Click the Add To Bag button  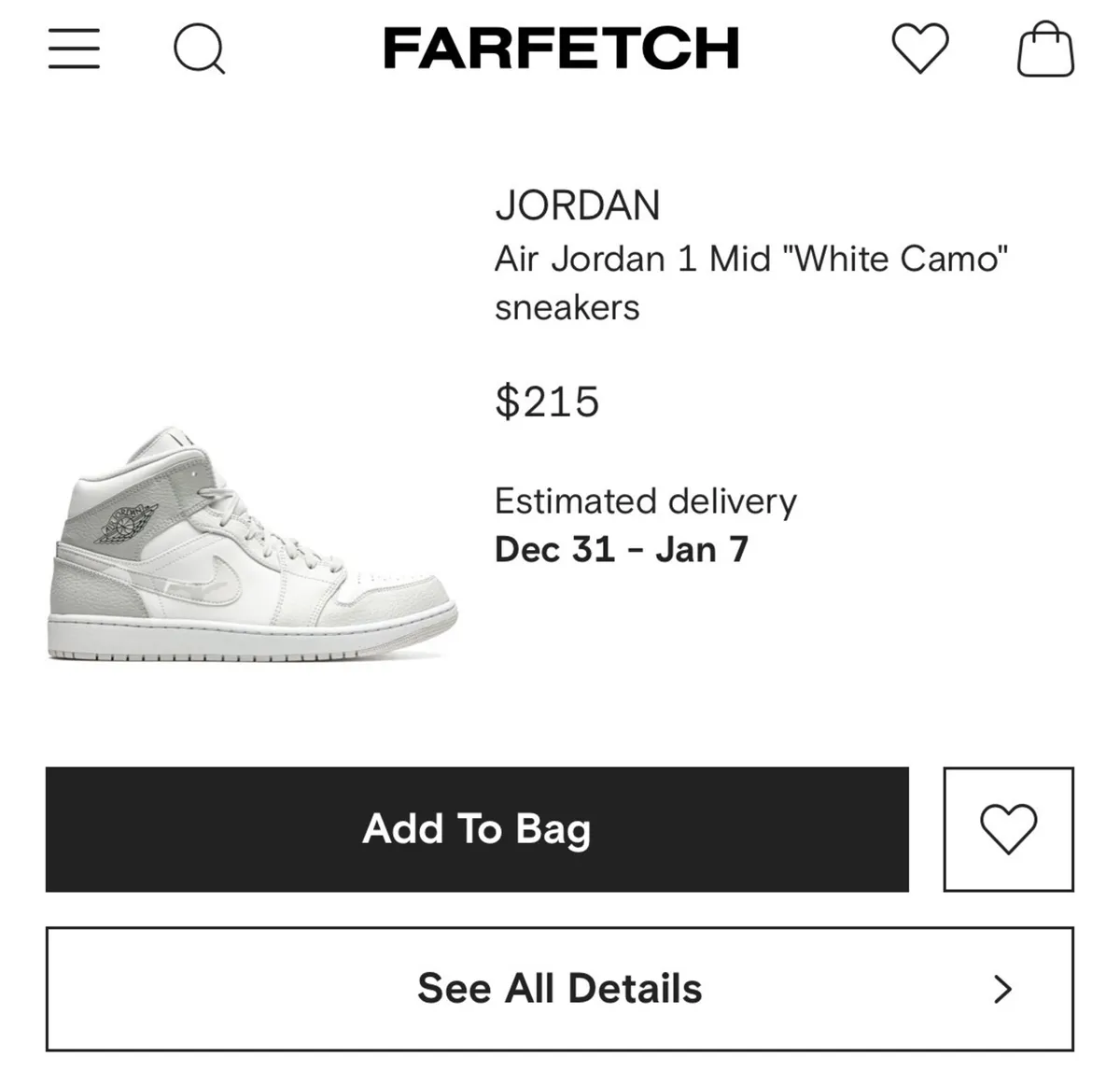[x=476, y=828]
